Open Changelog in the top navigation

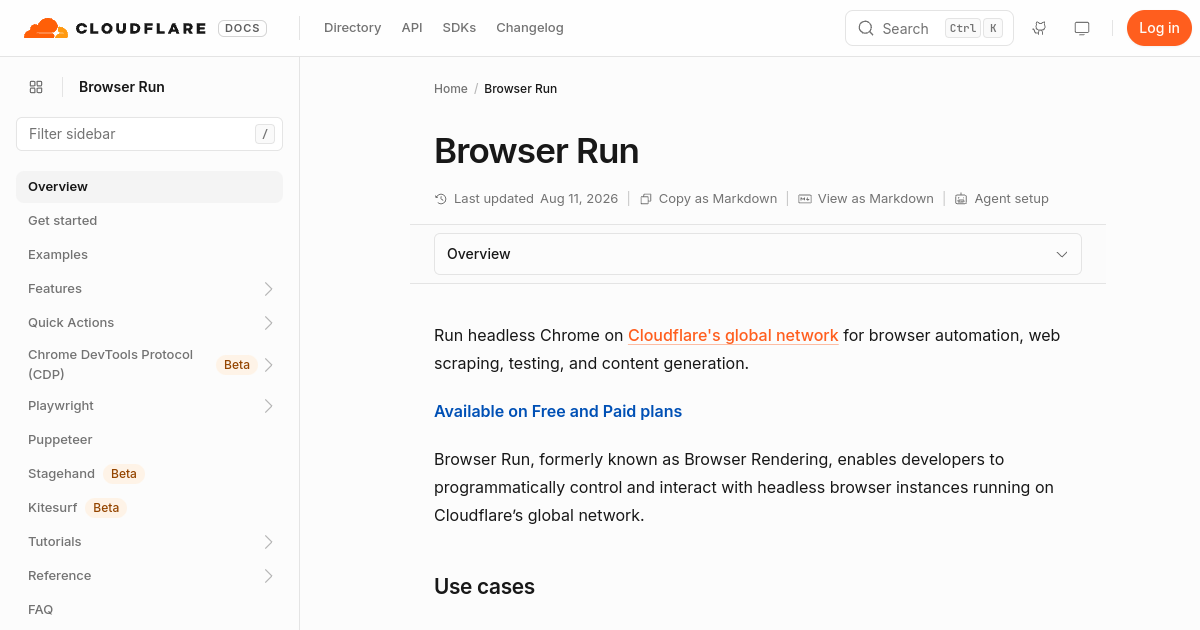pyautogui.click(x=530, y=28)
